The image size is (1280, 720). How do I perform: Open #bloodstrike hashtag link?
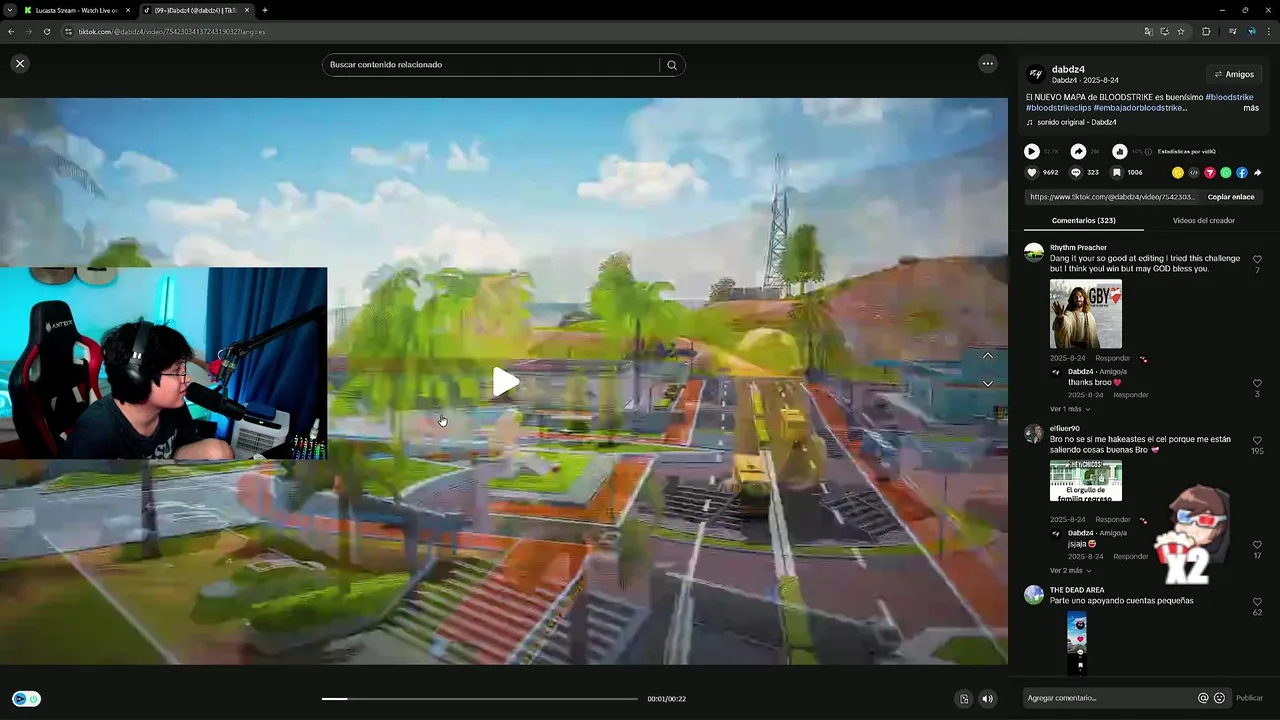[x=1229, y=97]
